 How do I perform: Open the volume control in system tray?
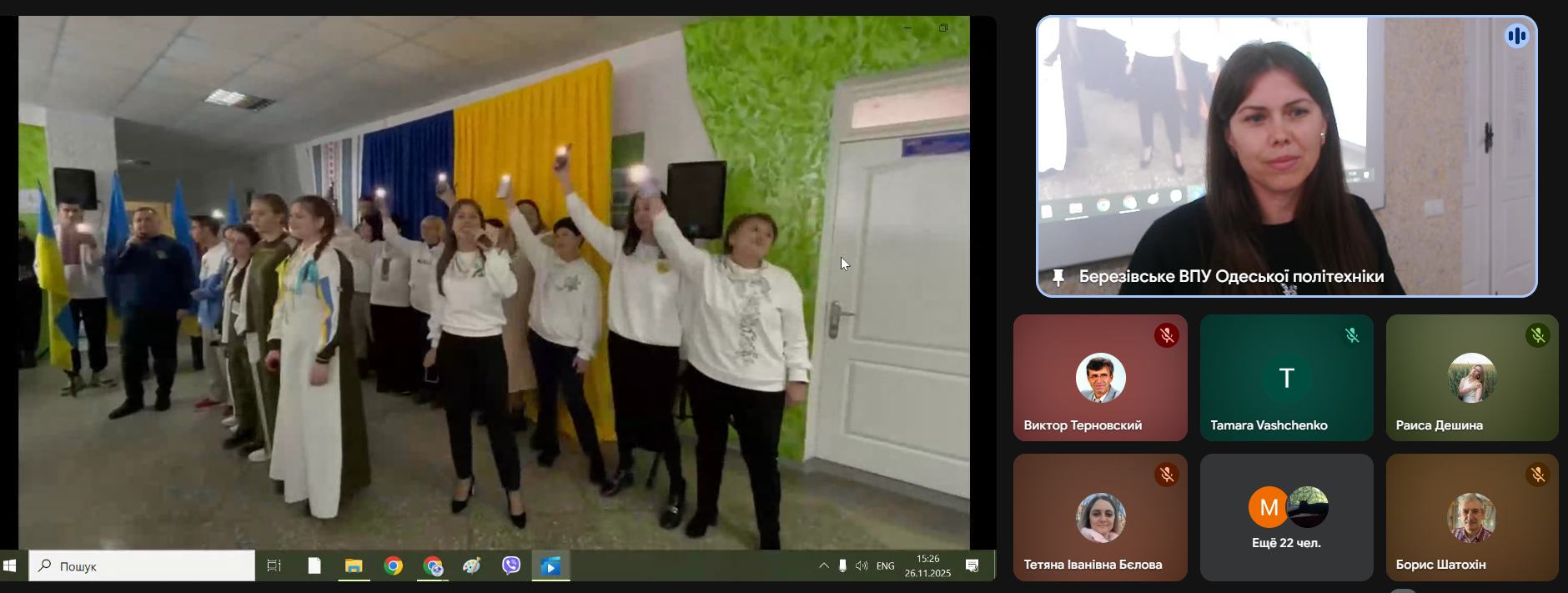pyautogui.click(x=862, y=565)
